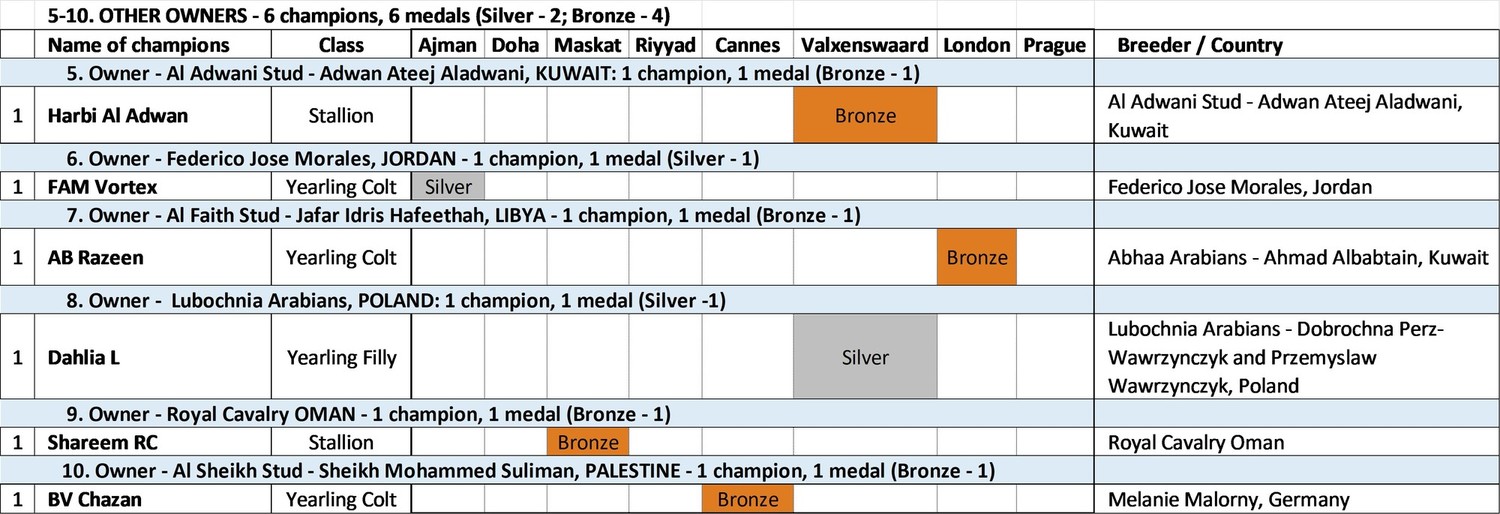Click the Harbi Al Adwan champion name cell
Viewport: 1500px width, 514px height.
[x=118, y=116]
